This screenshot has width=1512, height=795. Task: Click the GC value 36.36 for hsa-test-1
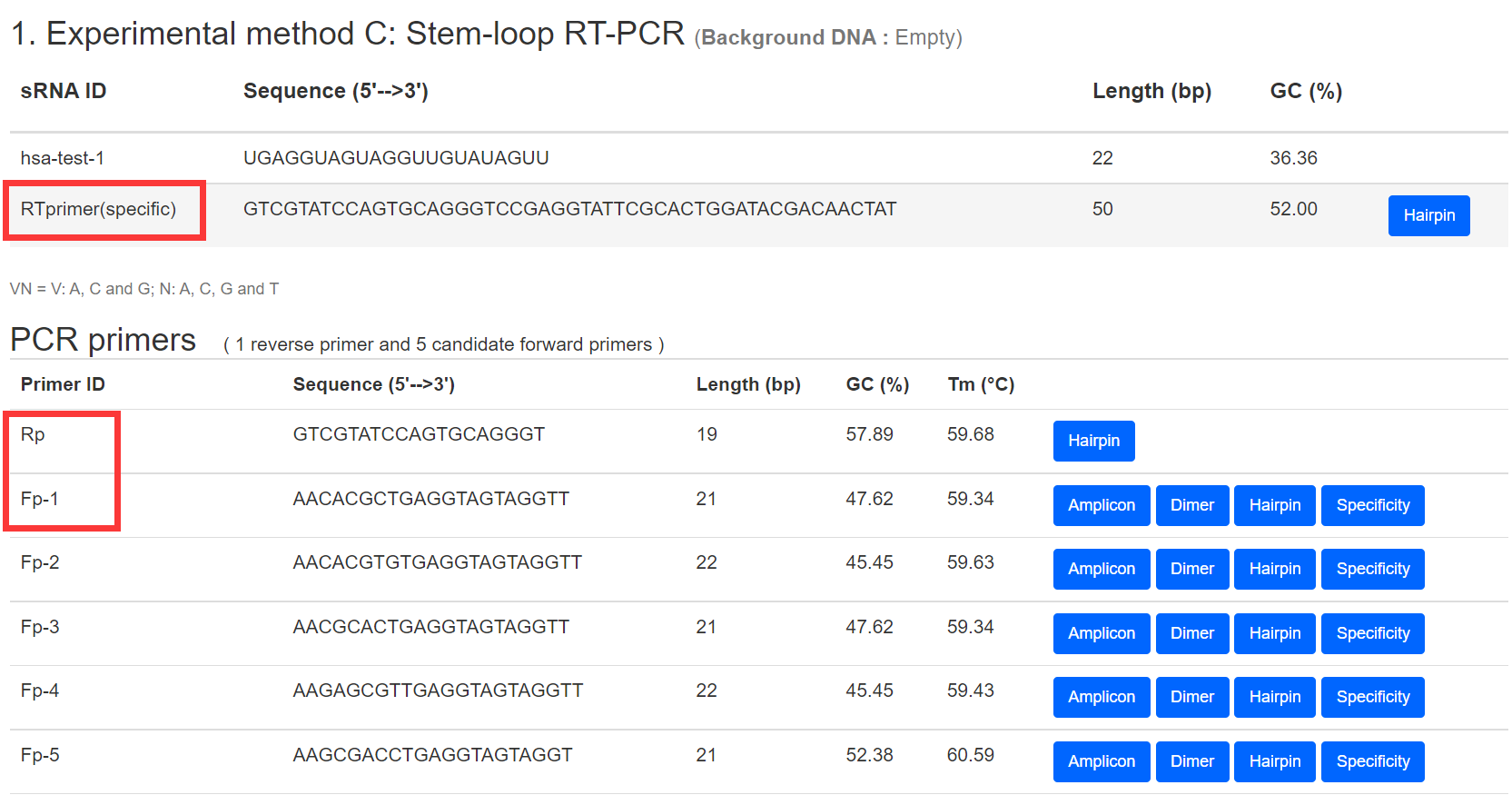(x=1293, y=158)
